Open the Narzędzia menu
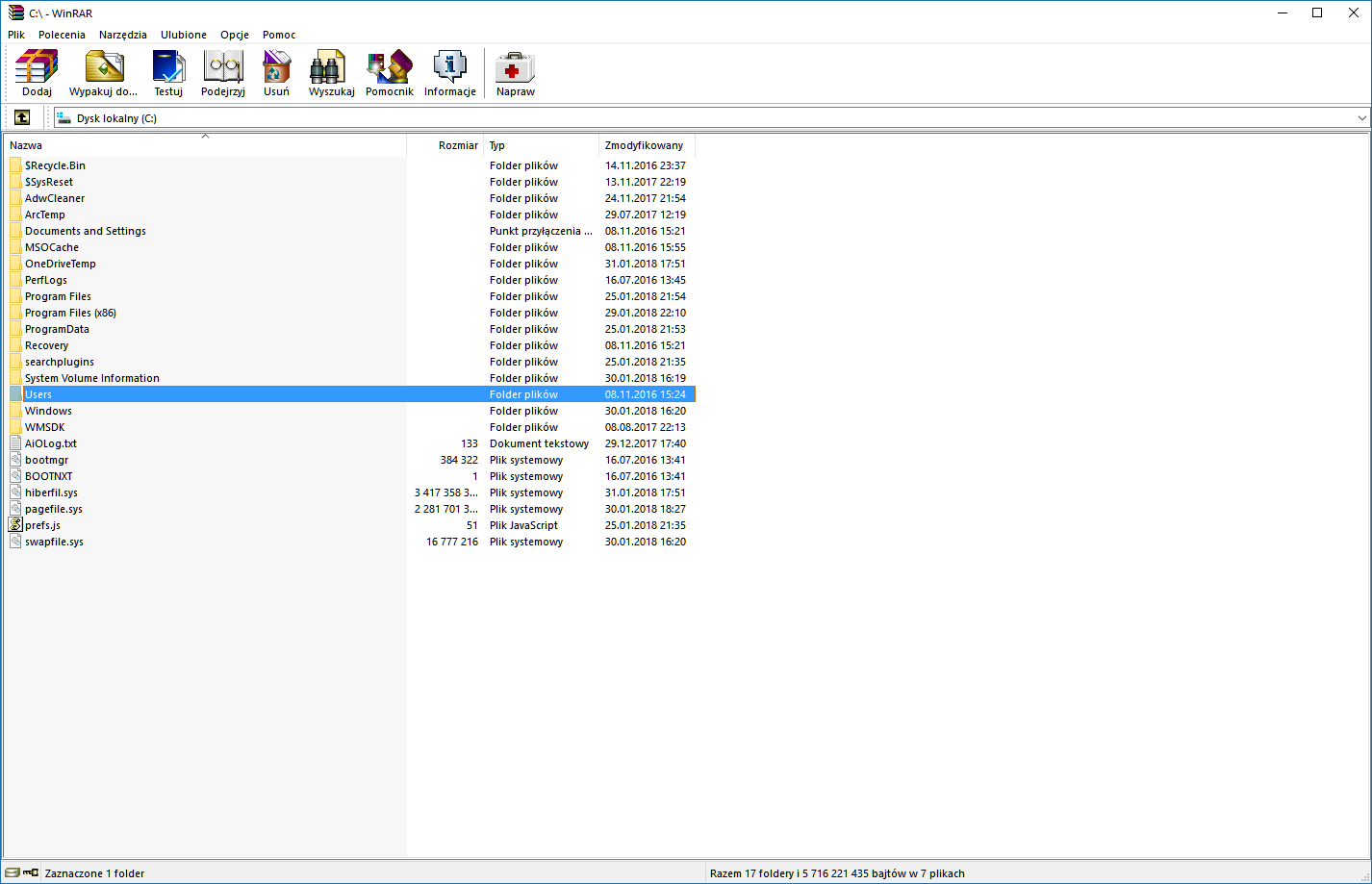The height and width of the screenshot is (884, 1372). 123,35
